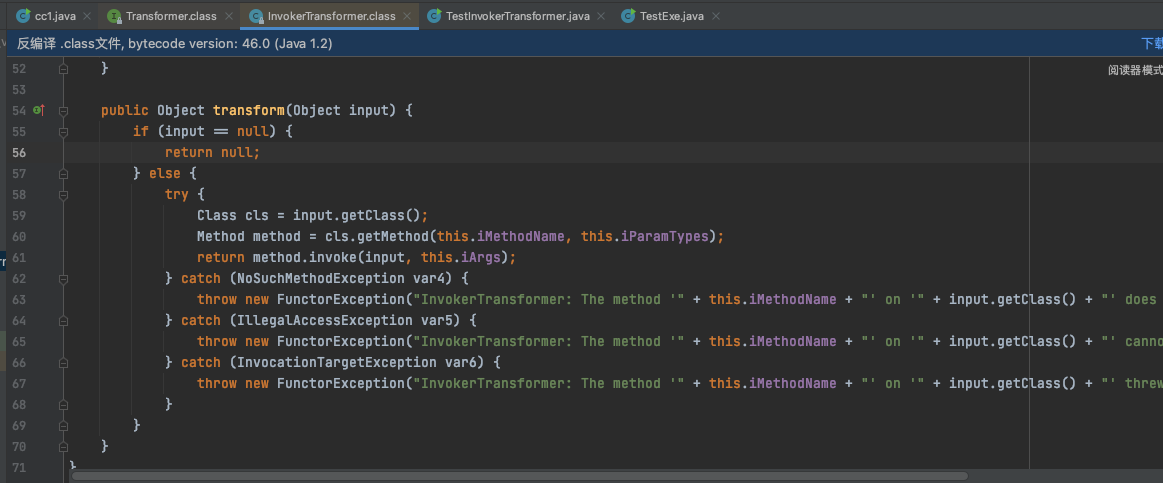This screenshot has width=1163, height=483.
Task: Click 'input.getClass();' on line 59
Action: (x=360, y=216)
